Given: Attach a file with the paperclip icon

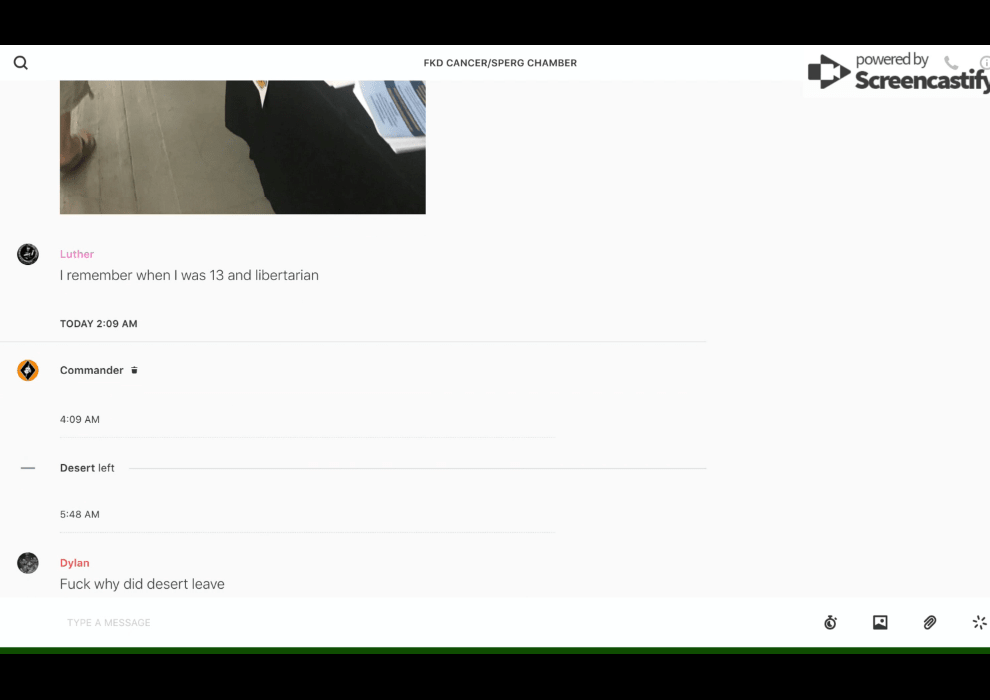Looking at the screenshot, I should 930,623.
